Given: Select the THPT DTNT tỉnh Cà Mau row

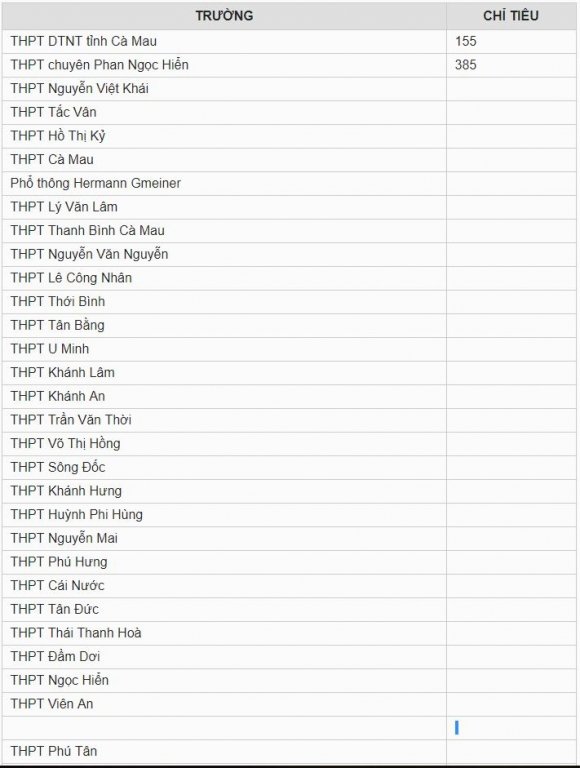Looking at the screenshot, I should [x=289, y=42].
